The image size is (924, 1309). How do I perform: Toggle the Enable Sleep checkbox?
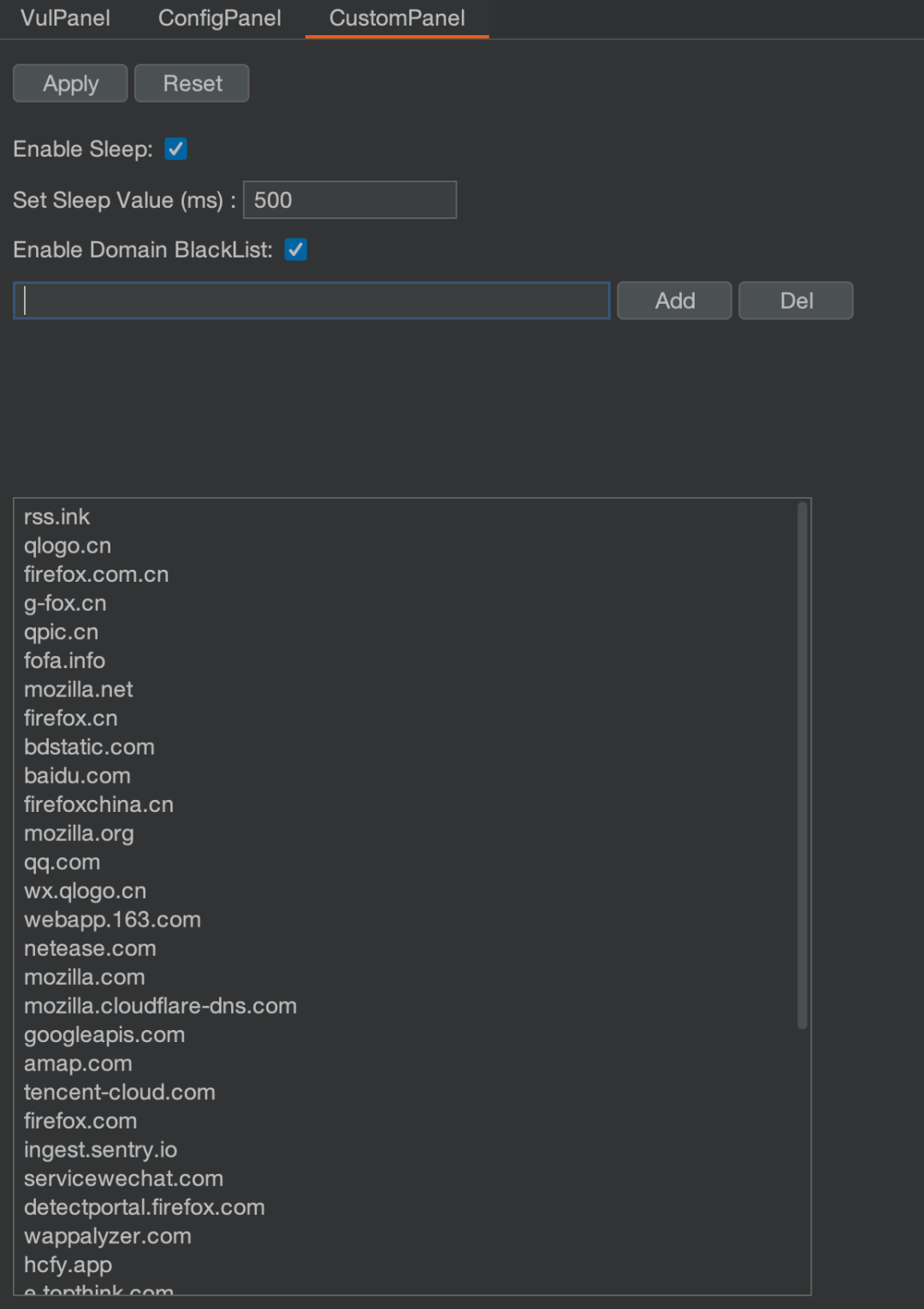tap(175, 149)
